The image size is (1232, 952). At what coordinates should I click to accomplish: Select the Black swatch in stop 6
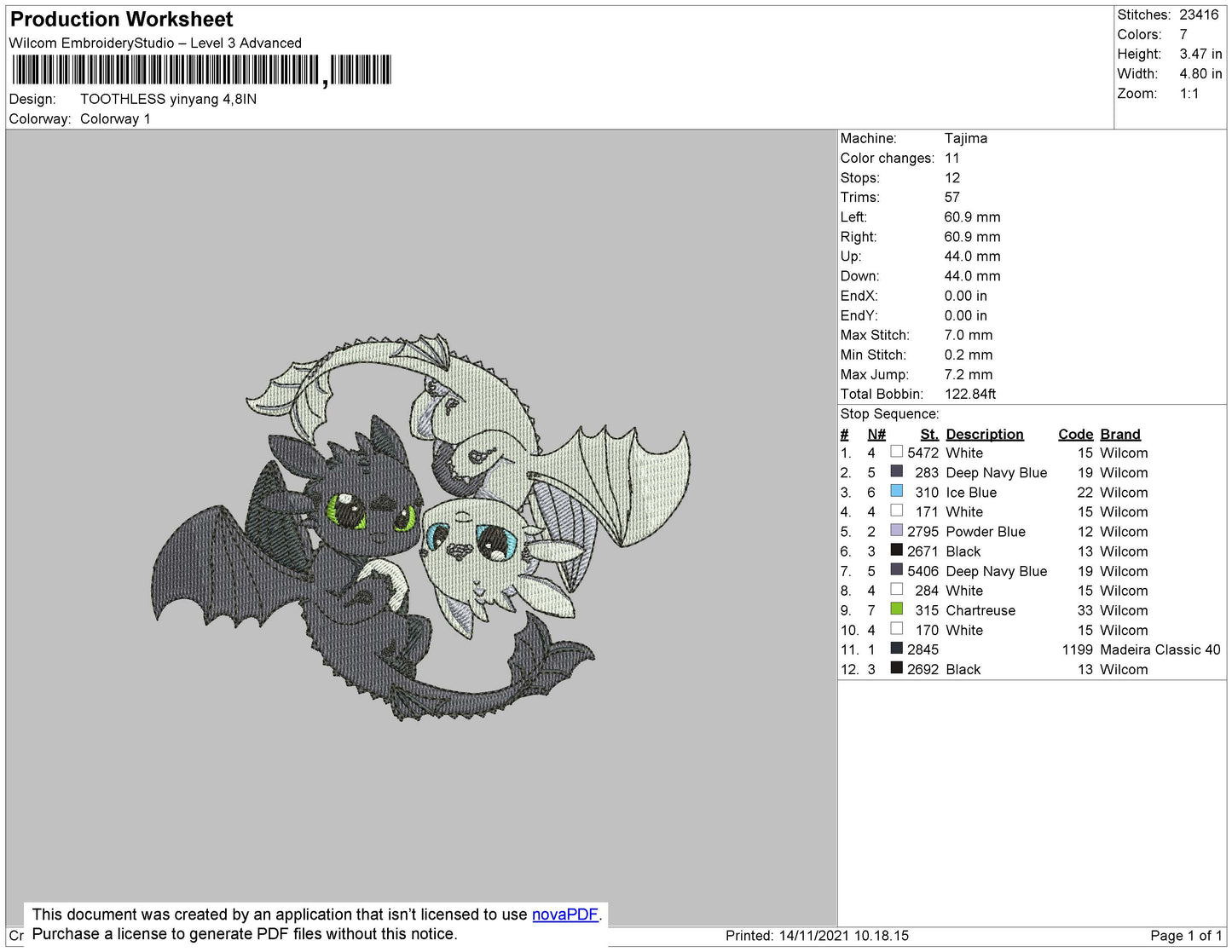pos(896,551)
